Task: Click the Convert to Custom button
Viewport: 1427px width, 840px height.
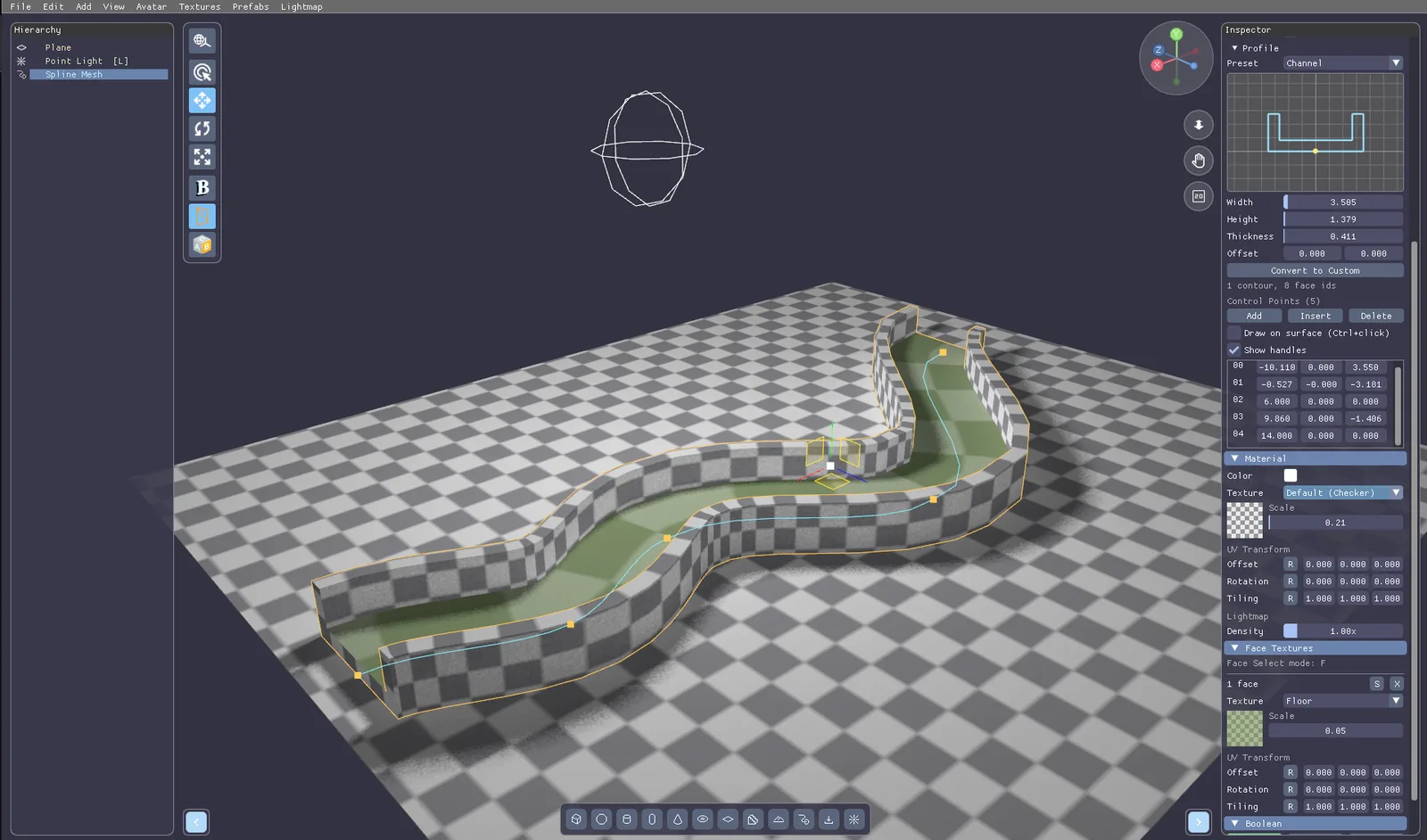Action: (x=1316, y=270)
